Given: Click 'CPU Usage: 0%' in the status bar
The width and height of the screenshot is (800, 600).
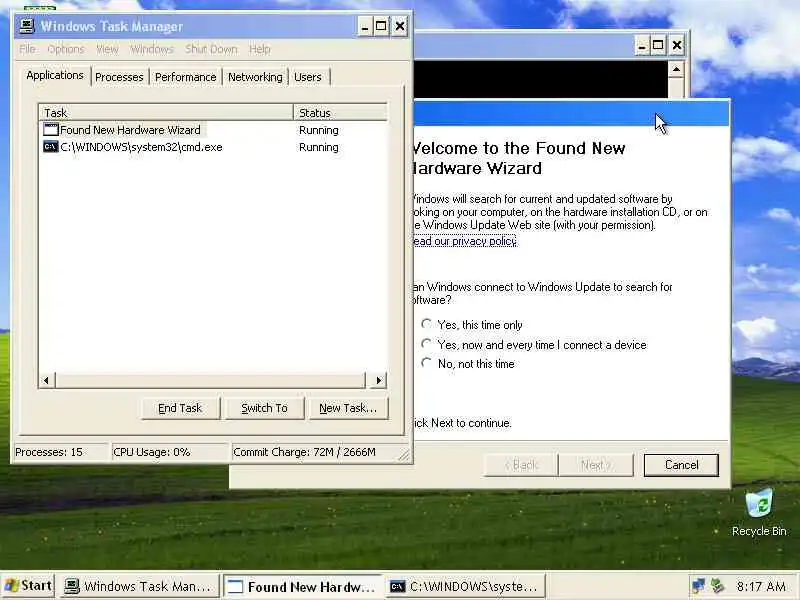Looking at the screenshot, I should 152,452.
